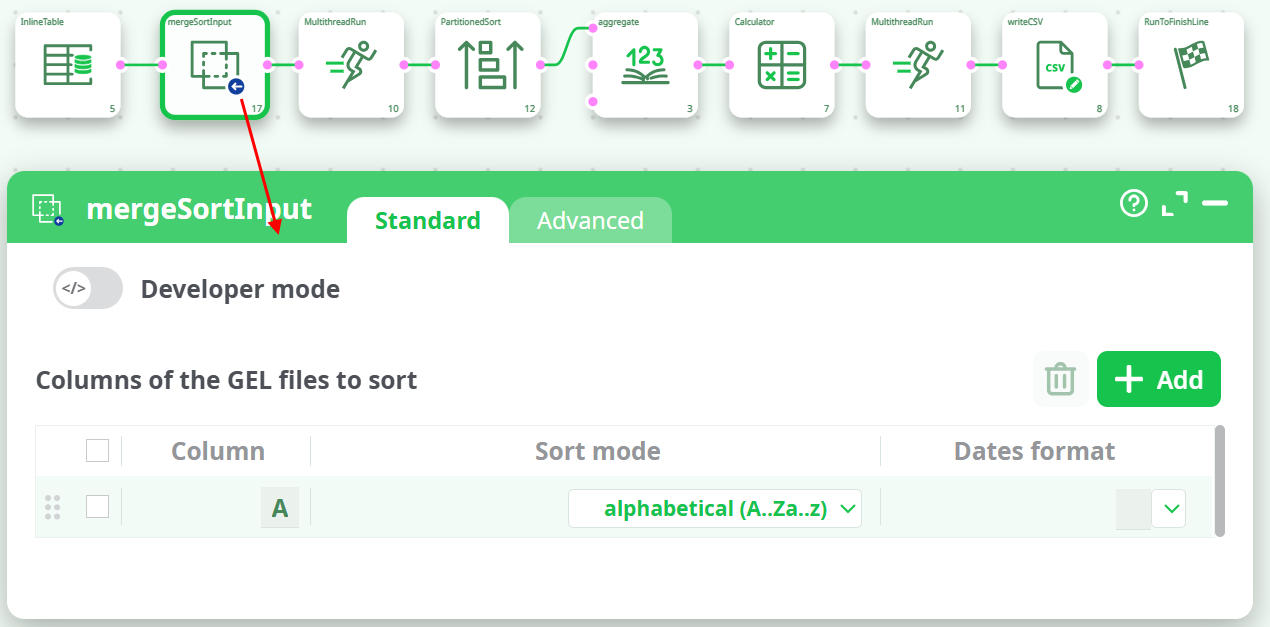Expand the Dates format dropdown
This screenshot has width=1270, height=627.
tap(1169, 508)
